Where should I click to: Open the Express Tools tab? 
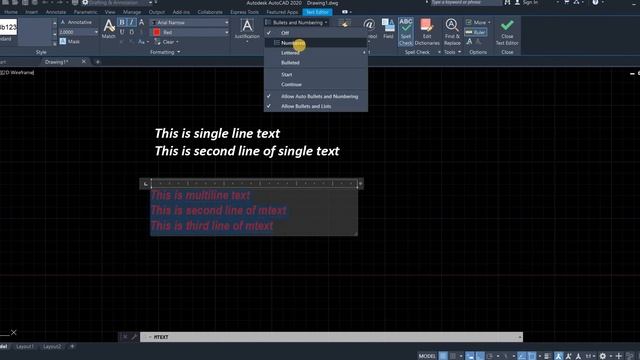(244, 12)
